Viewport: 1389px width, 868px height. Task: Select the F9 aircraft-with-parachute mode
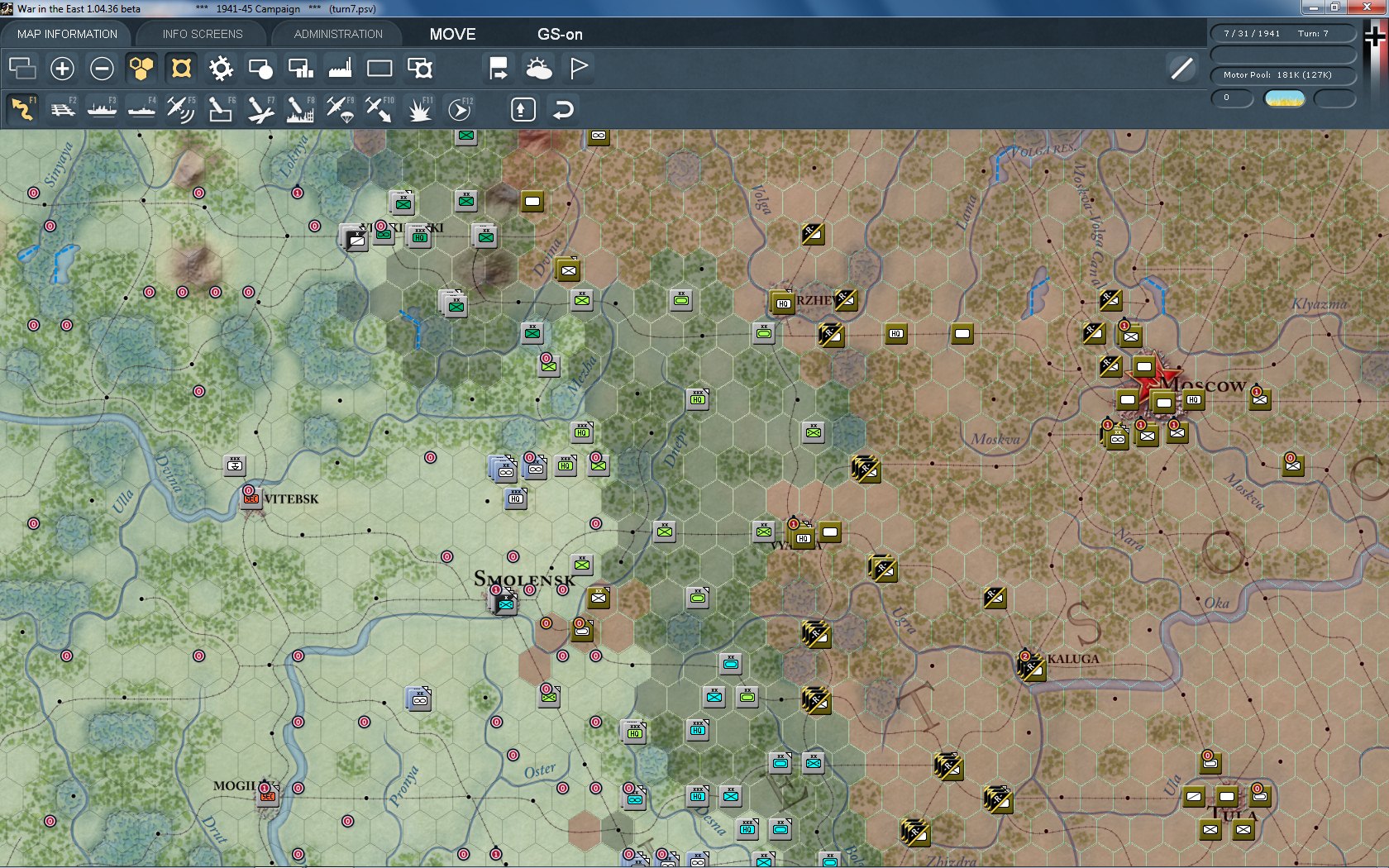click(340, 109)
